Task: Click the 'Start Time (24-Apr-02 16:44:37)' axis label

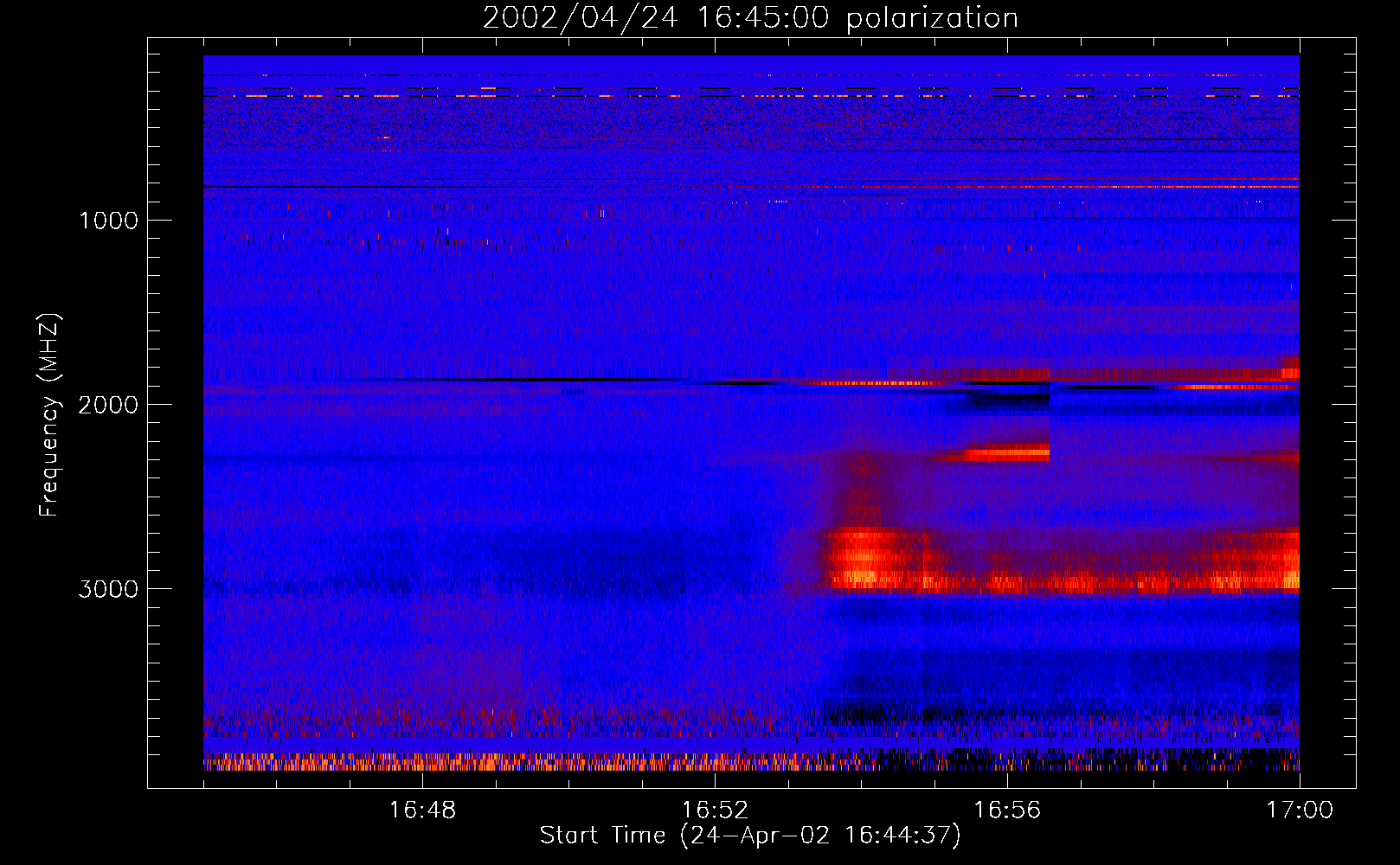Action: pos(750,836)
